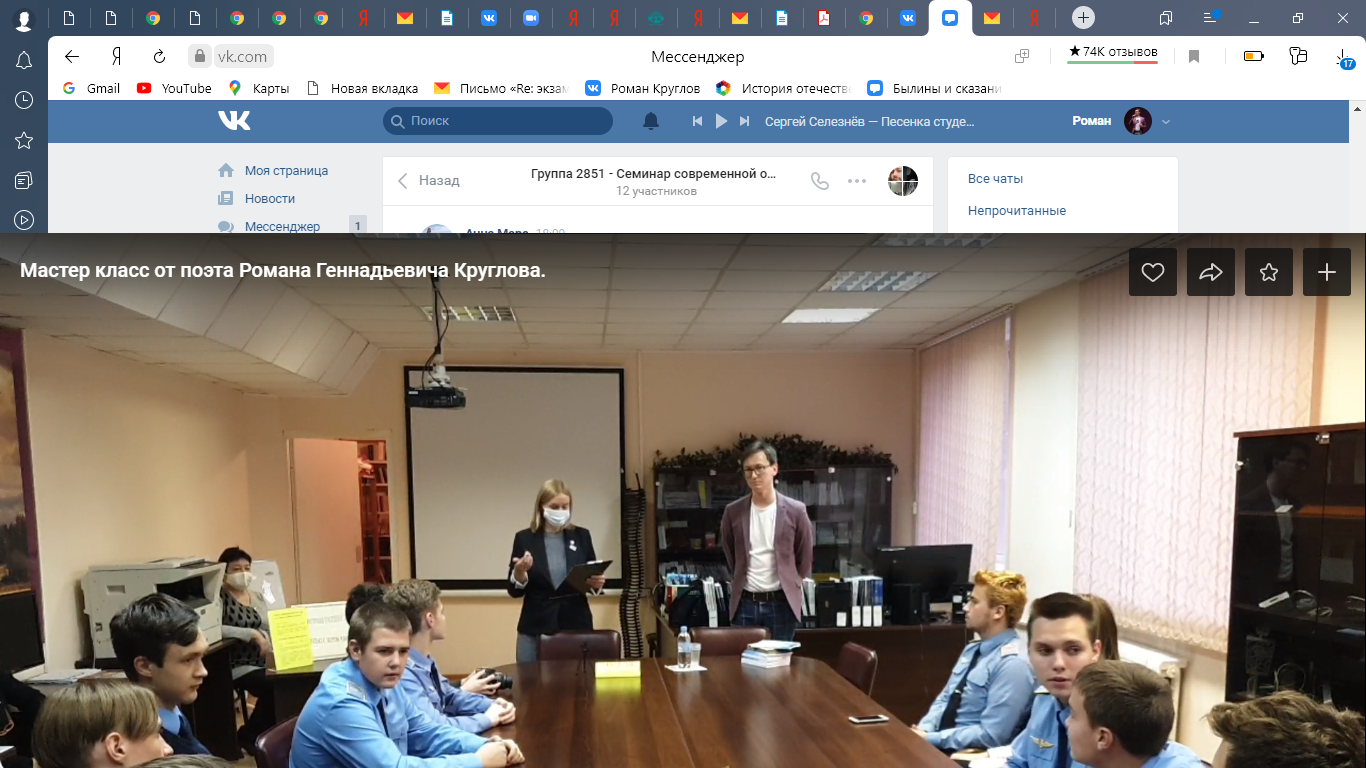The image size is (1366, 768).
Task: Open browser downloads with badge 17
Action: click(x=1344, y=59)
